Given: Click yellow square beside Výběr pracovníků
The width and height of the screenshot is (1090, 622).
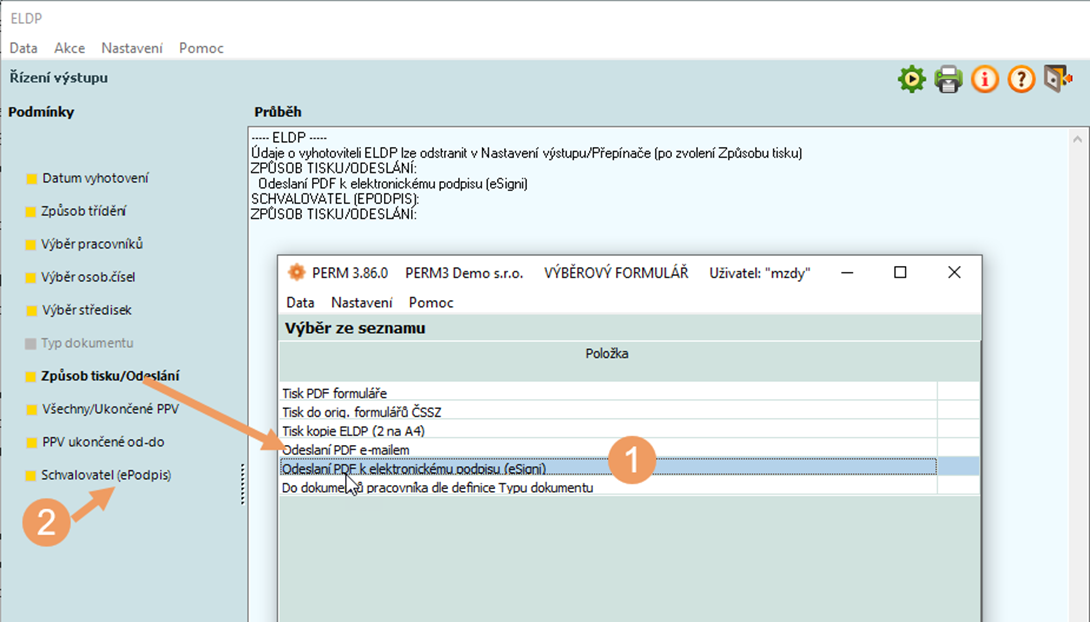Looking at the screenshot, I should [31, 245].
